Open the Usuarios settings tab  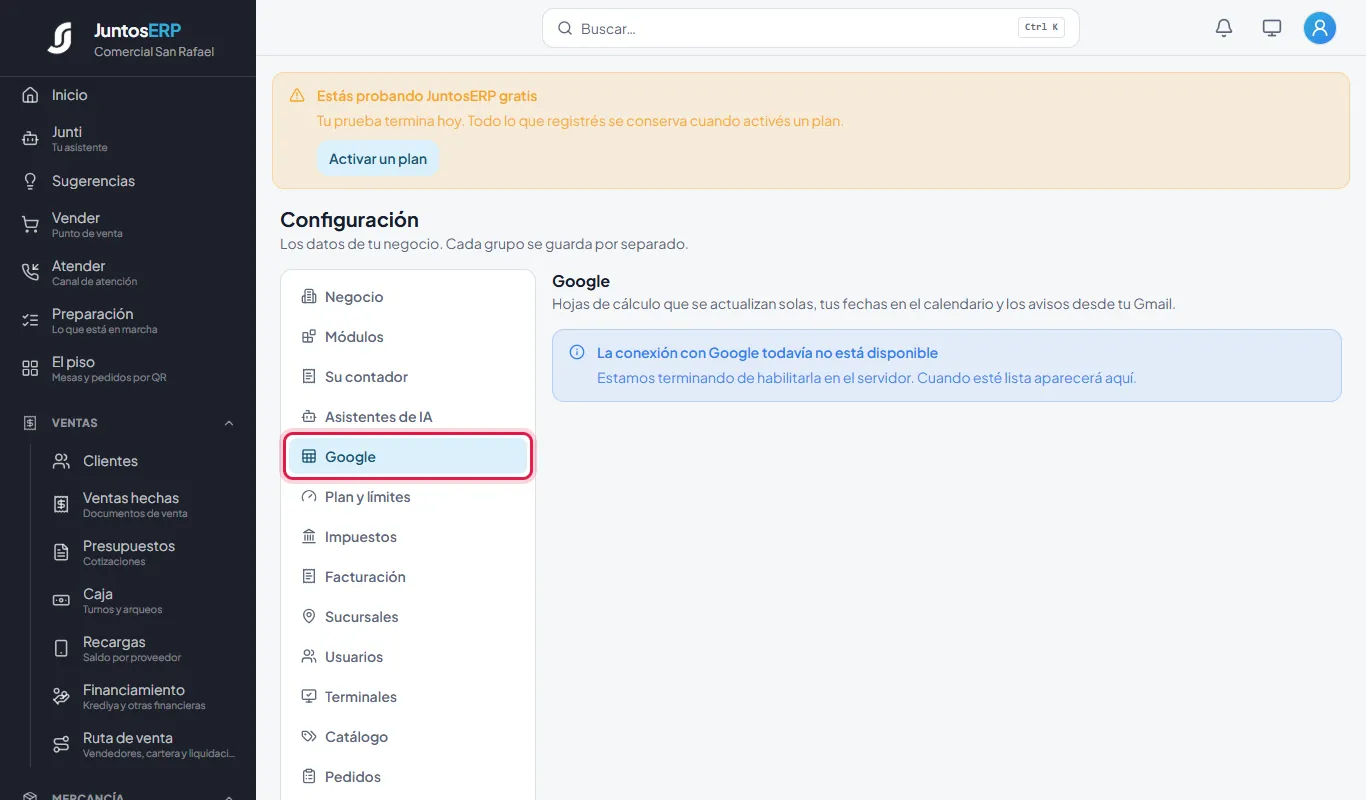click(x=408, y=657)
